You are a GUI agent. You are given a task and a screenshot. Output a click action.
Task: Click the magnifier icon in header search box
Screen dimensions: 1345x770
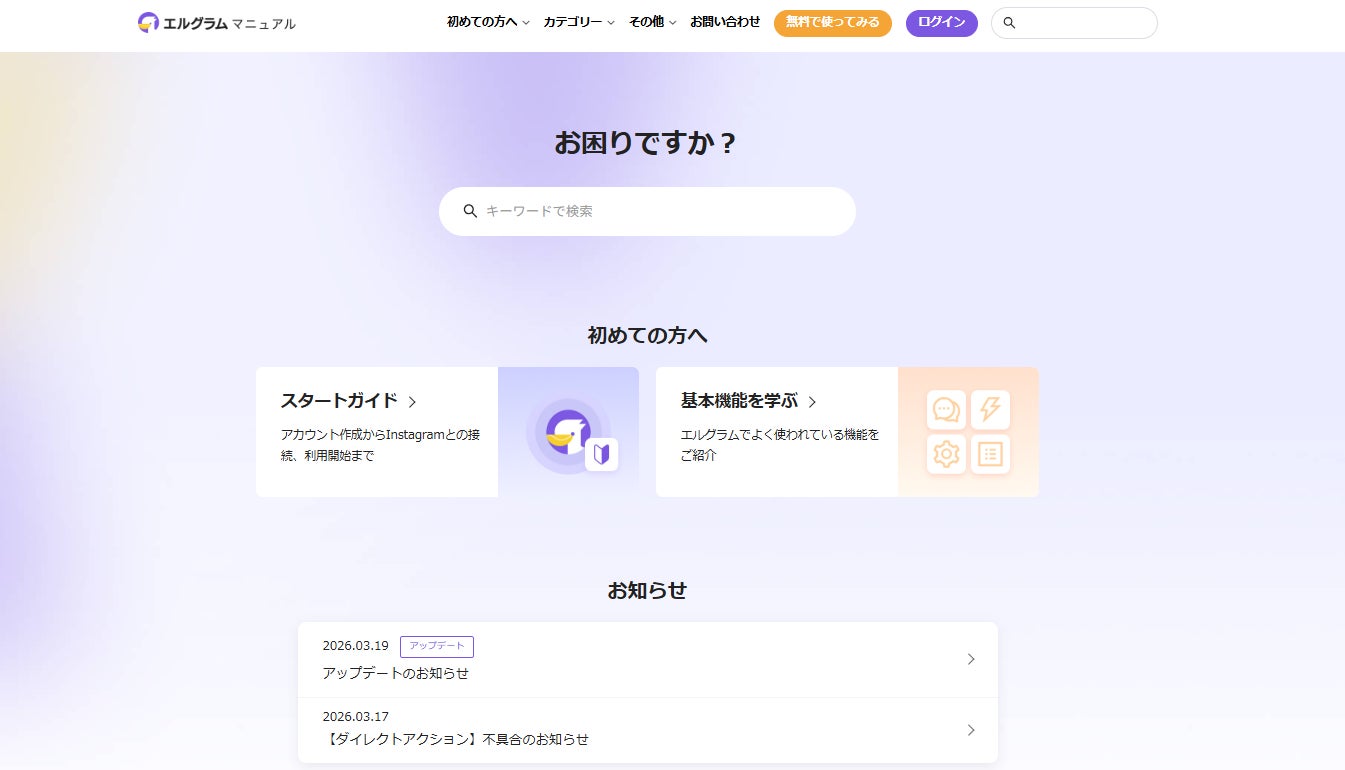click(x=1009, y=23)
